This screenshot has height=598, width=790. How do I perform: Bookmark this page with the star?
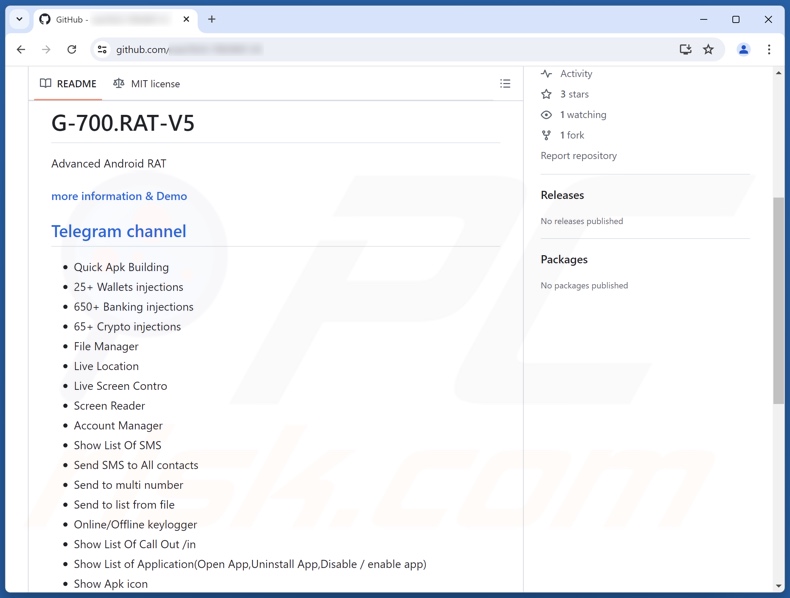tap(708, 49)
